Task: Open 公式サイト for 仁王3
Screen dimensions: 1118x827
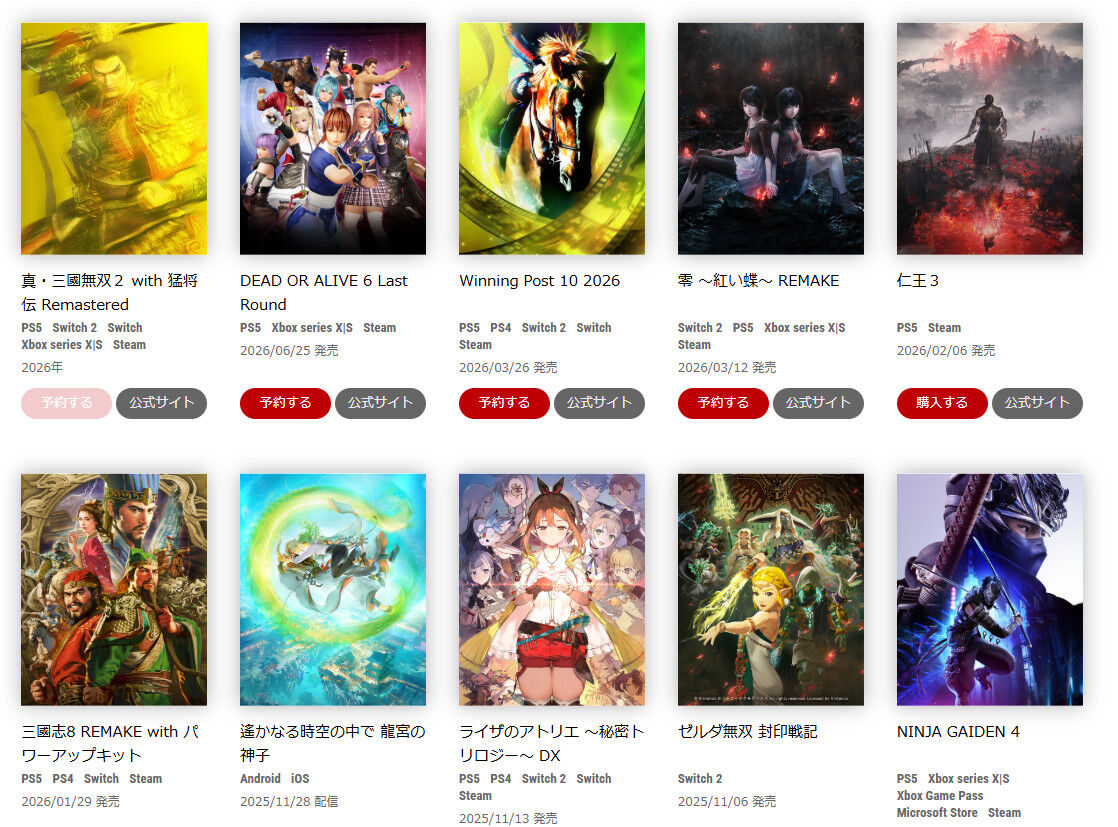Action: (x=1037, y=403)
